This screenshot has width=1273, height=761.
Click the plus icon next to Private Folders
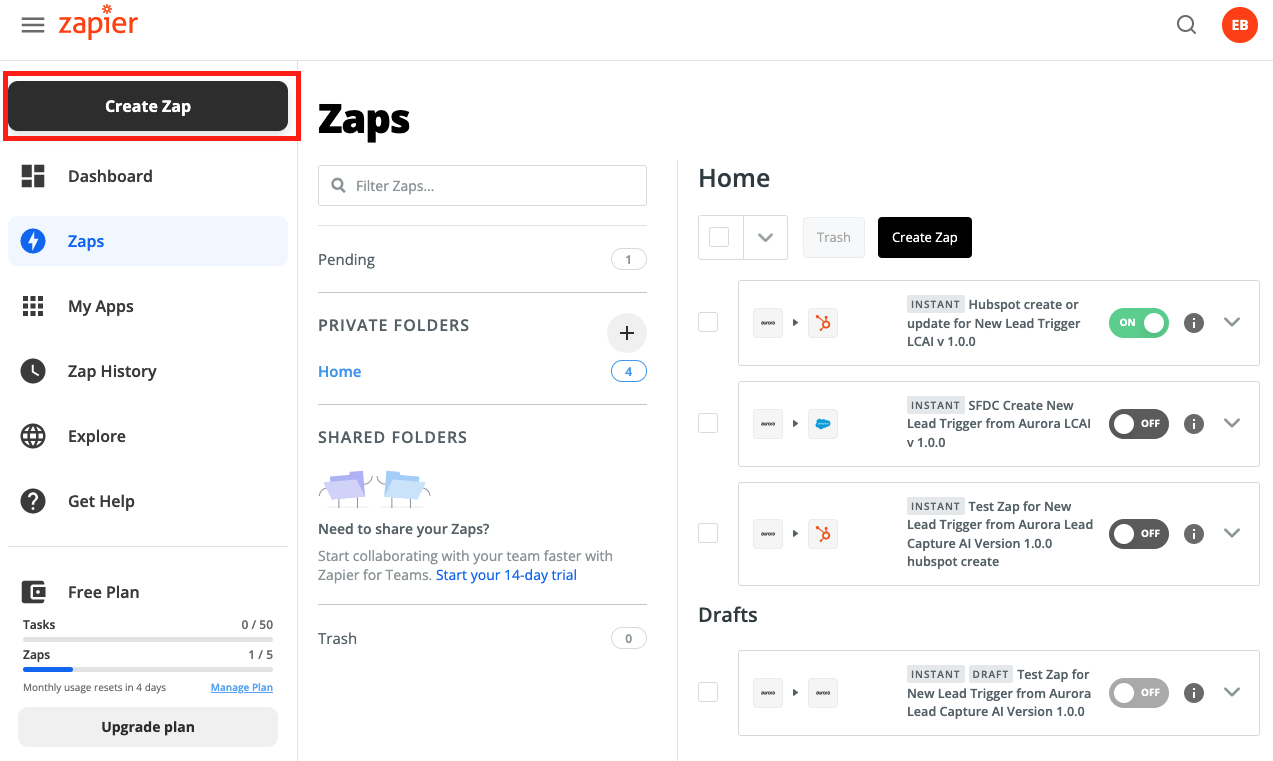pos(626,332)
